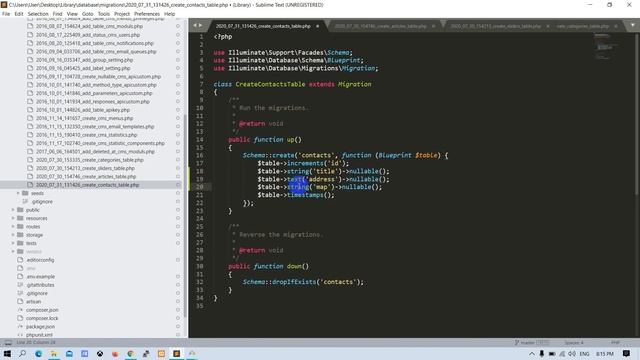Open the Goto menu
This screenshot has height=360, width=640.
[x=87, y=14]
